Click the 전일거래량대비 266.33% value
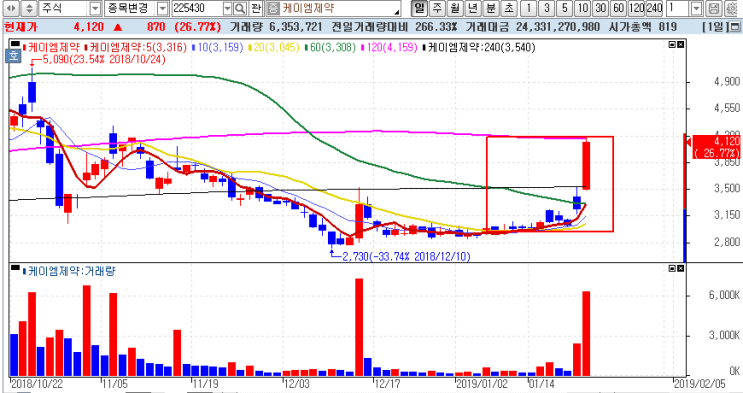743x393 pixels. [436, 27]
